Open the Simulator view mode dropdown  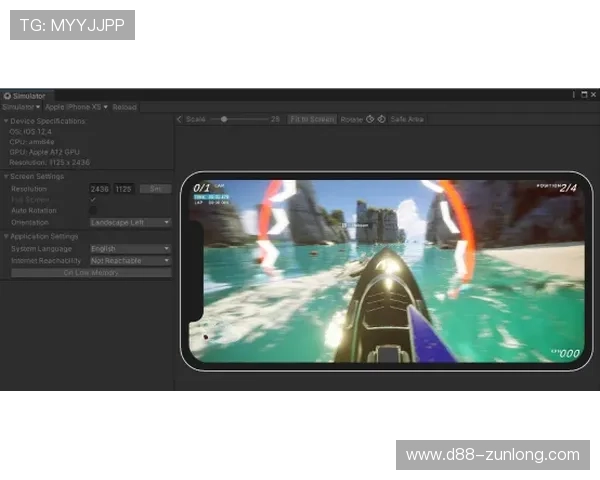[x=21, y=107]
